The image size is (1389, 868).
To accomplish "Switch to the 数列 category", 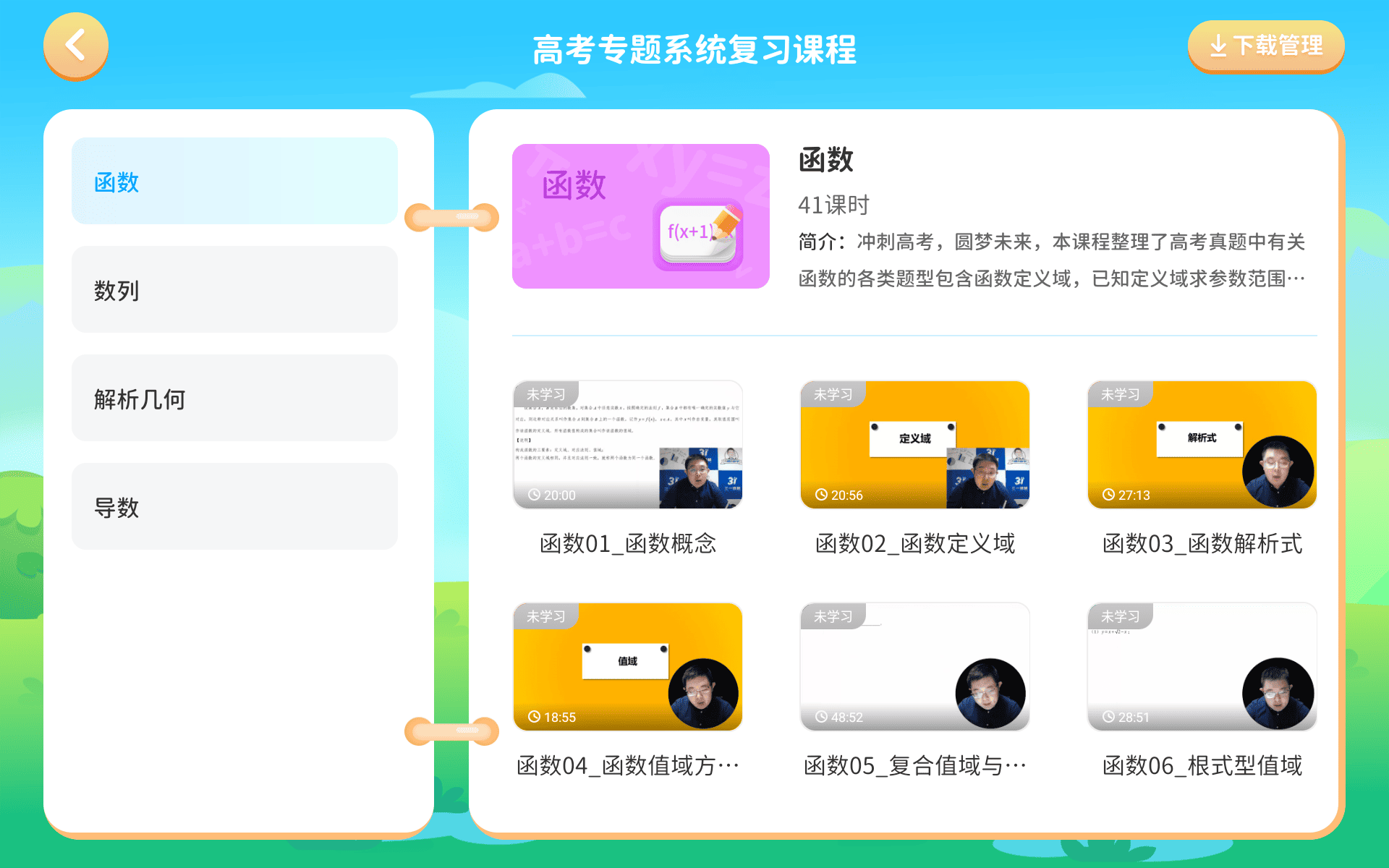I will pos(234,290).
